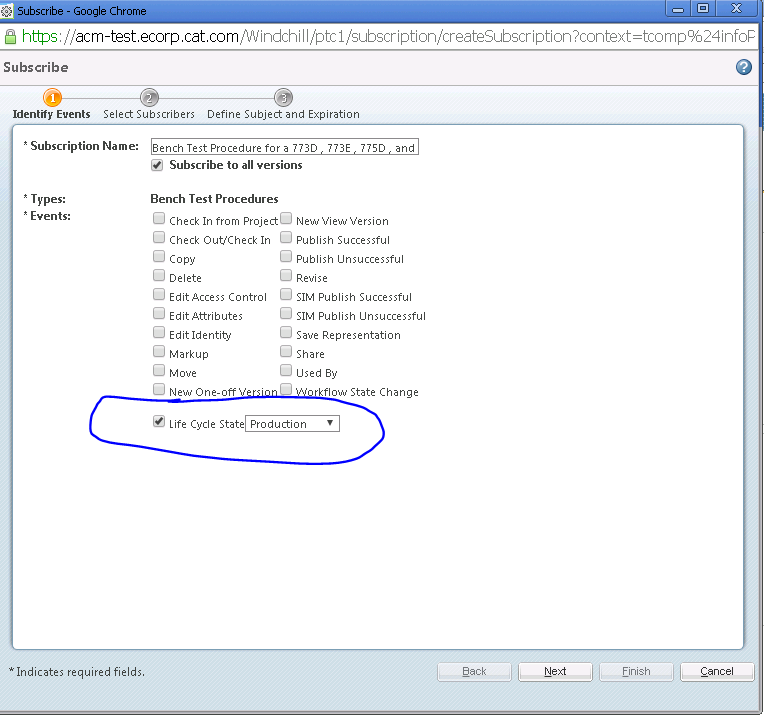Click the step 2 Select Subscribers circle

coord(149,98)
